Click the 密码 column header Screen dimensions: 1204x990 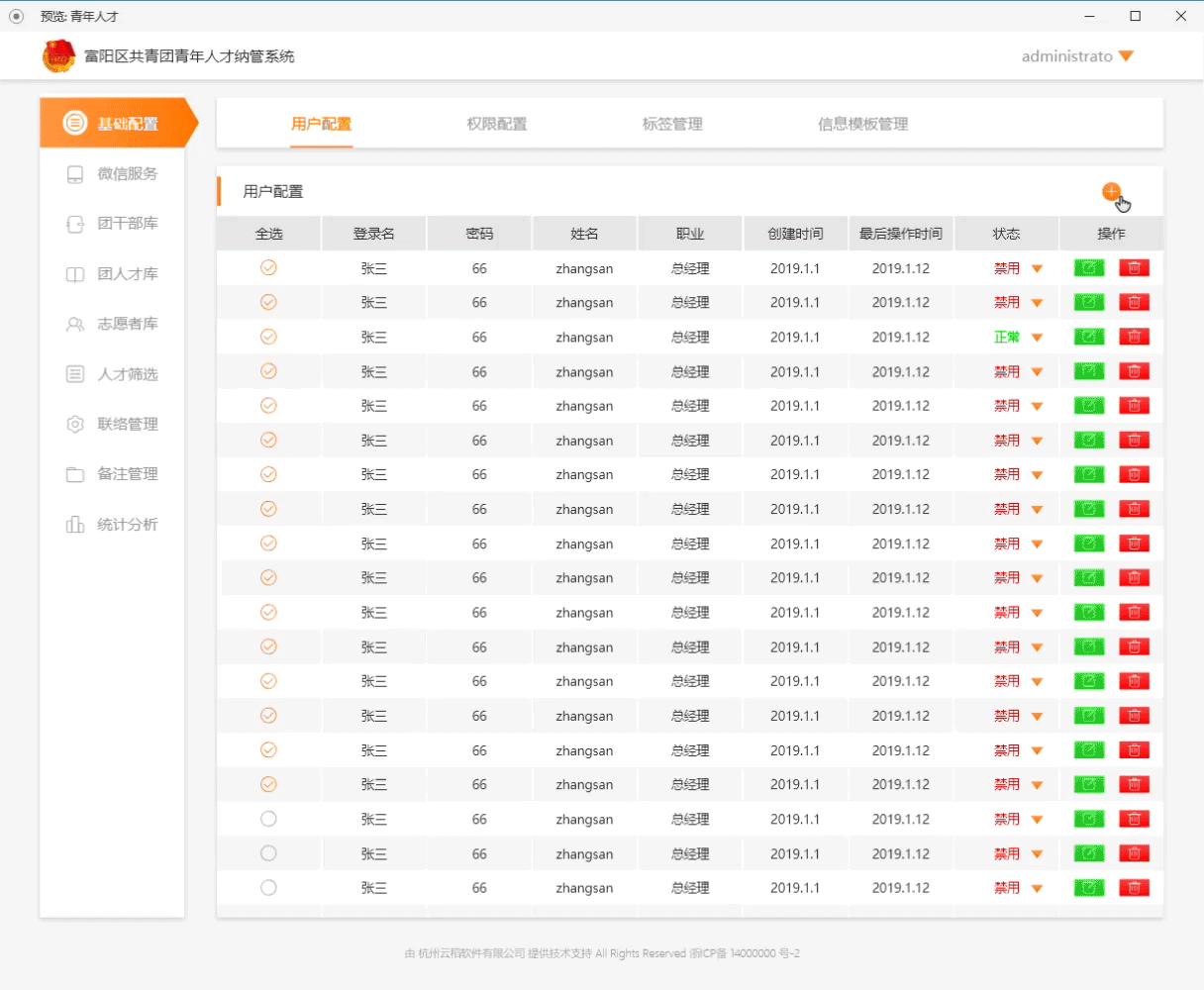click(x=479, y=234)
